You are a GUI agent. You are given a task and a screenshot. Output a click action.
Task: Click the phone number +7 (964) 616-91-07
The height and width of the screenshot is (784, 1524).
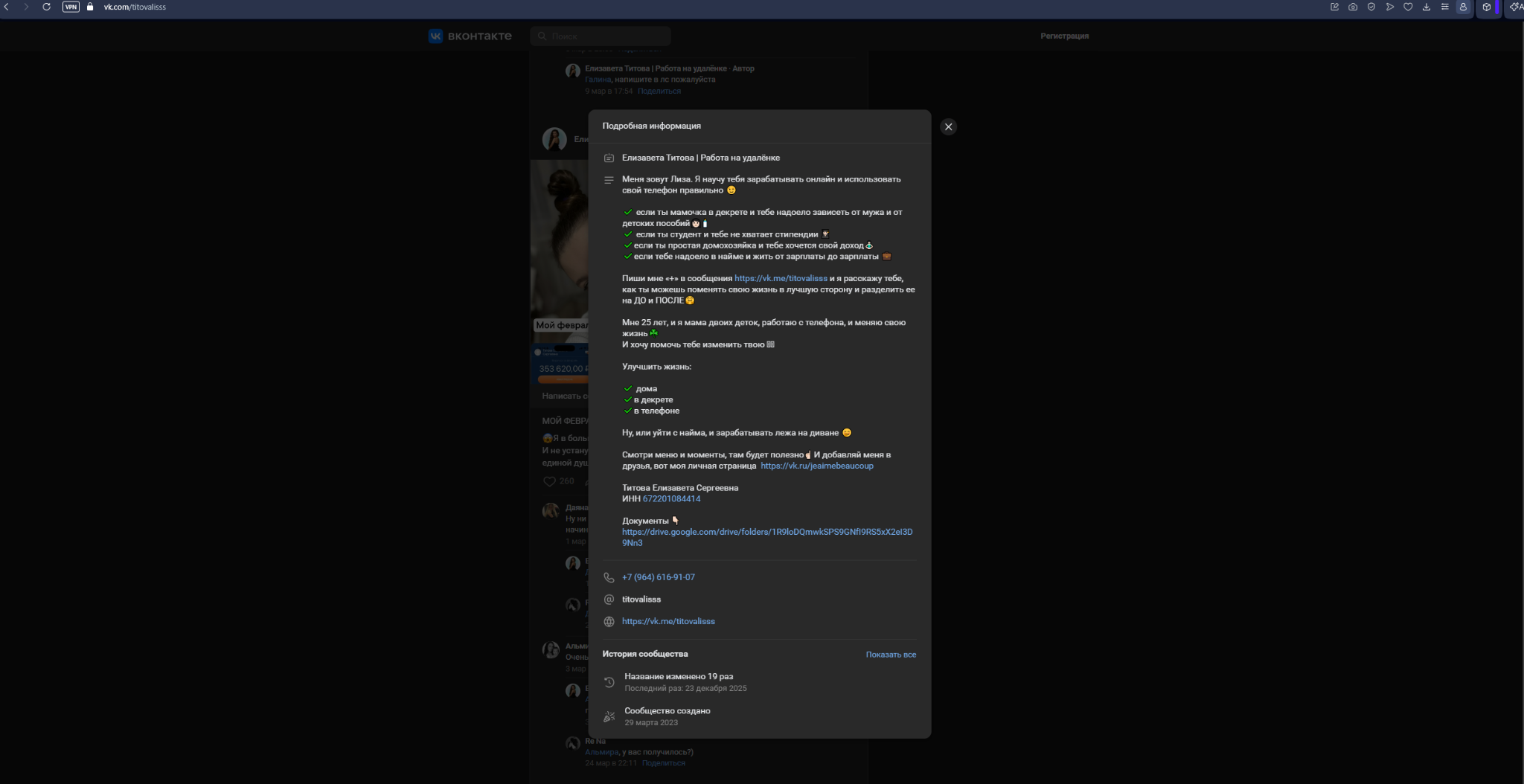point(658,577)
